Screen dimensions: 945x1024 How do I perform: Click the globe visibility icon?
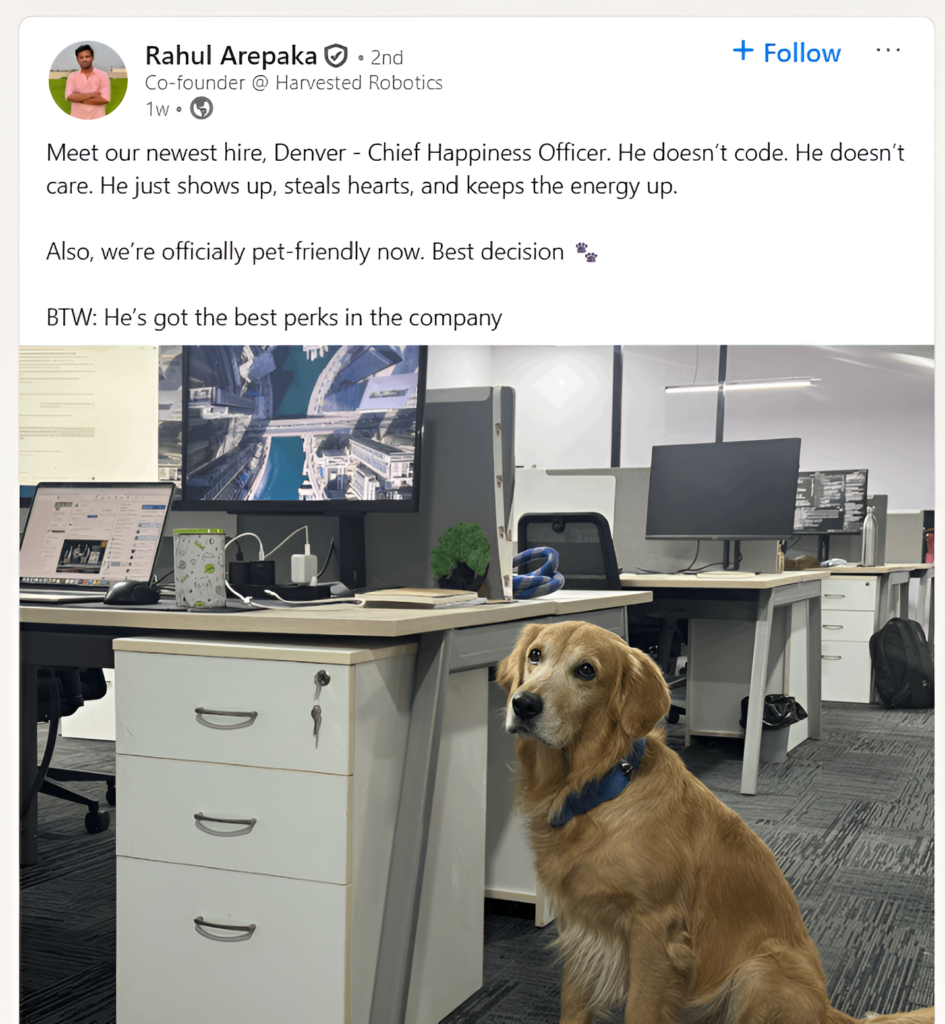click(x=201, y=108)
